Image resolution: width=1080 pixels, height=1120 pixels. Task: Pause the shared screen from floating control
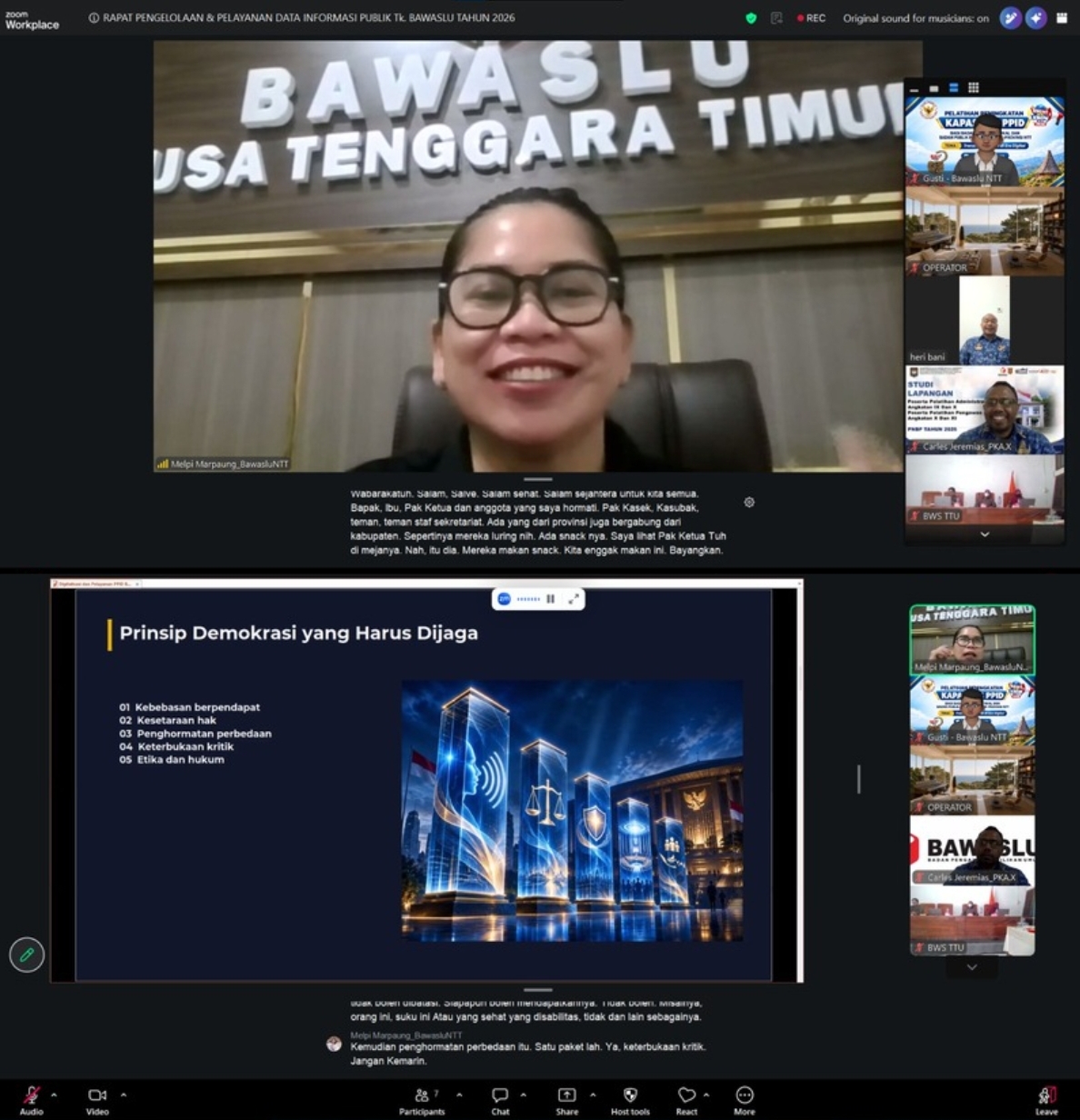(550, 599)
